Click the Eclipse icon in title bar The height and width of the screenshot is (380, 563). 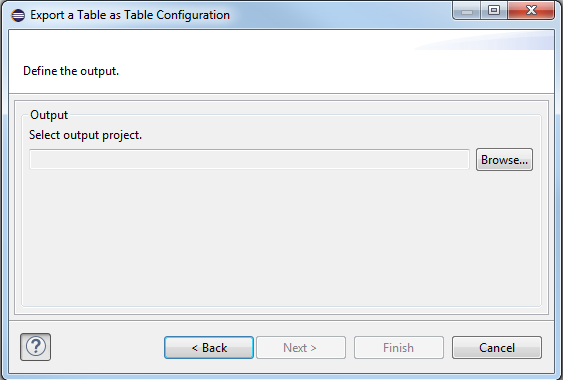18,15
